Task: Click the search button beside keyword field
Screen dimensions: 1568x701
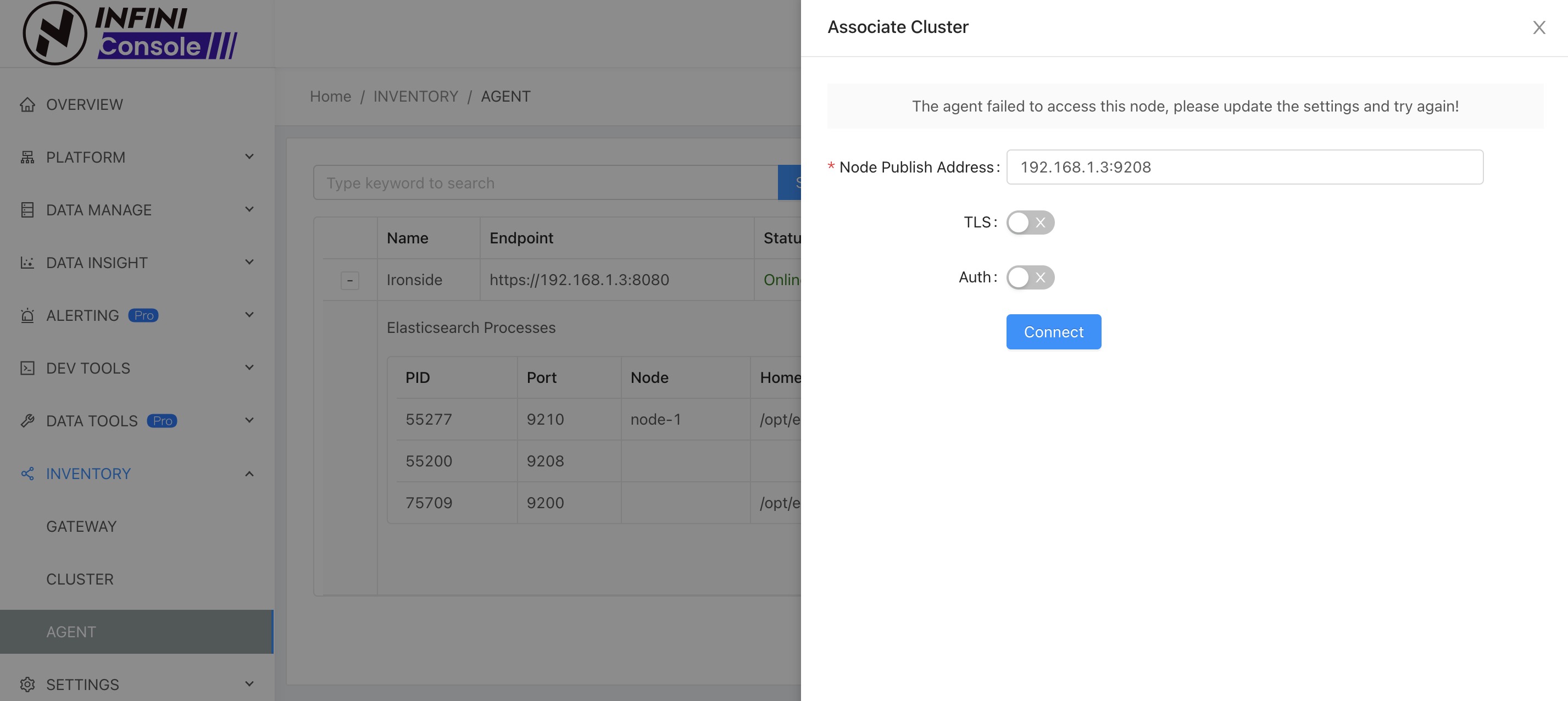Action: click(x=789, y=182)
